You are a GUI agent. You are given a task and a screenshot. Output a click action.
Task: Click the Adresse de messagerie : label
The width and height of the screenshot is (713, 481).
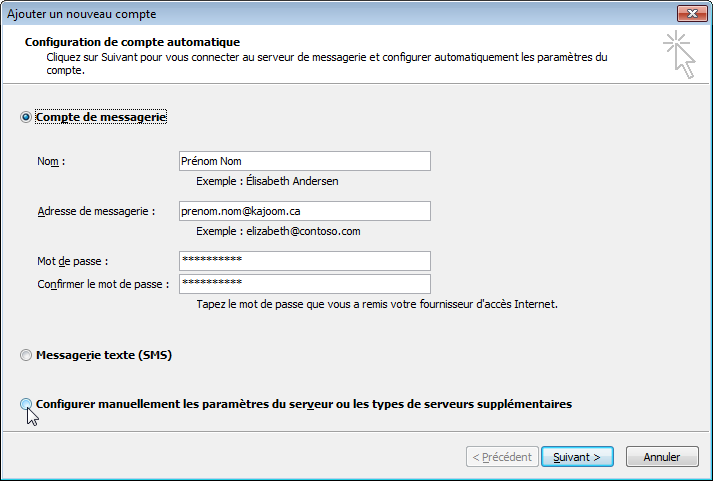(x=96, y=211)
